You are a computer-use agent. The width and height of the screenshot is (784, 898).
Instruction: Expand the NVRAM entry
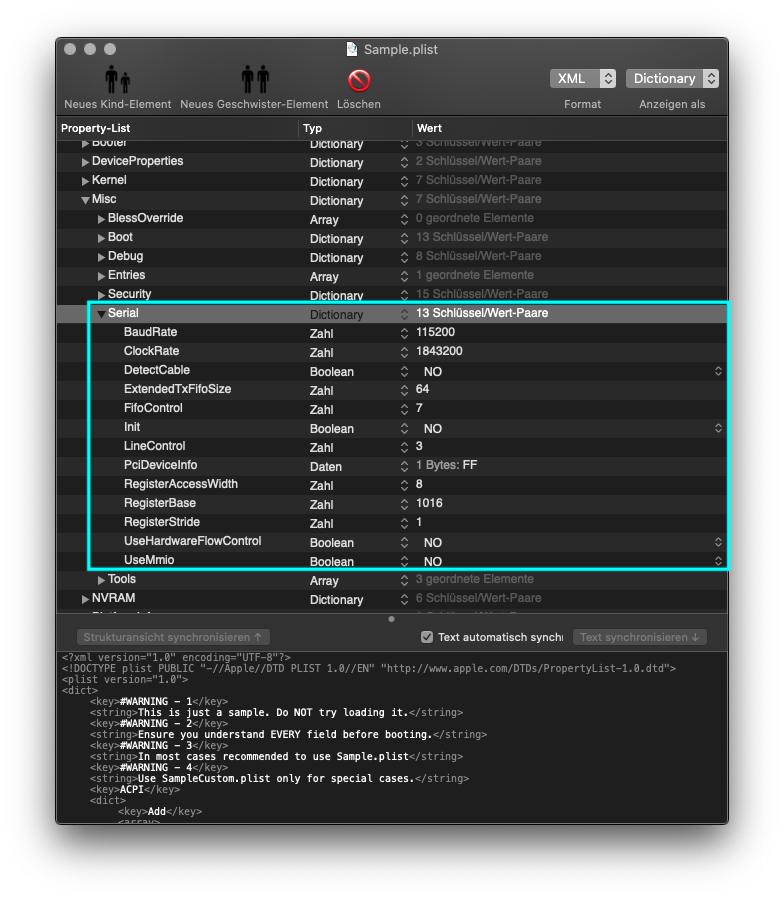[x=85, y=599]
